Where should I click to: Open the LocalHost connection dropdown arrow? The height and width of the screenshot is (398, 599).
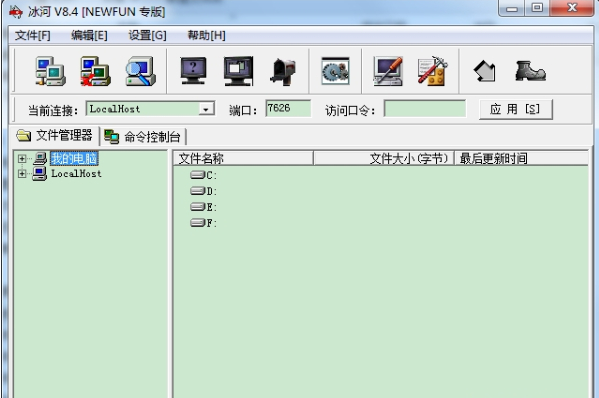click(206, 109)
